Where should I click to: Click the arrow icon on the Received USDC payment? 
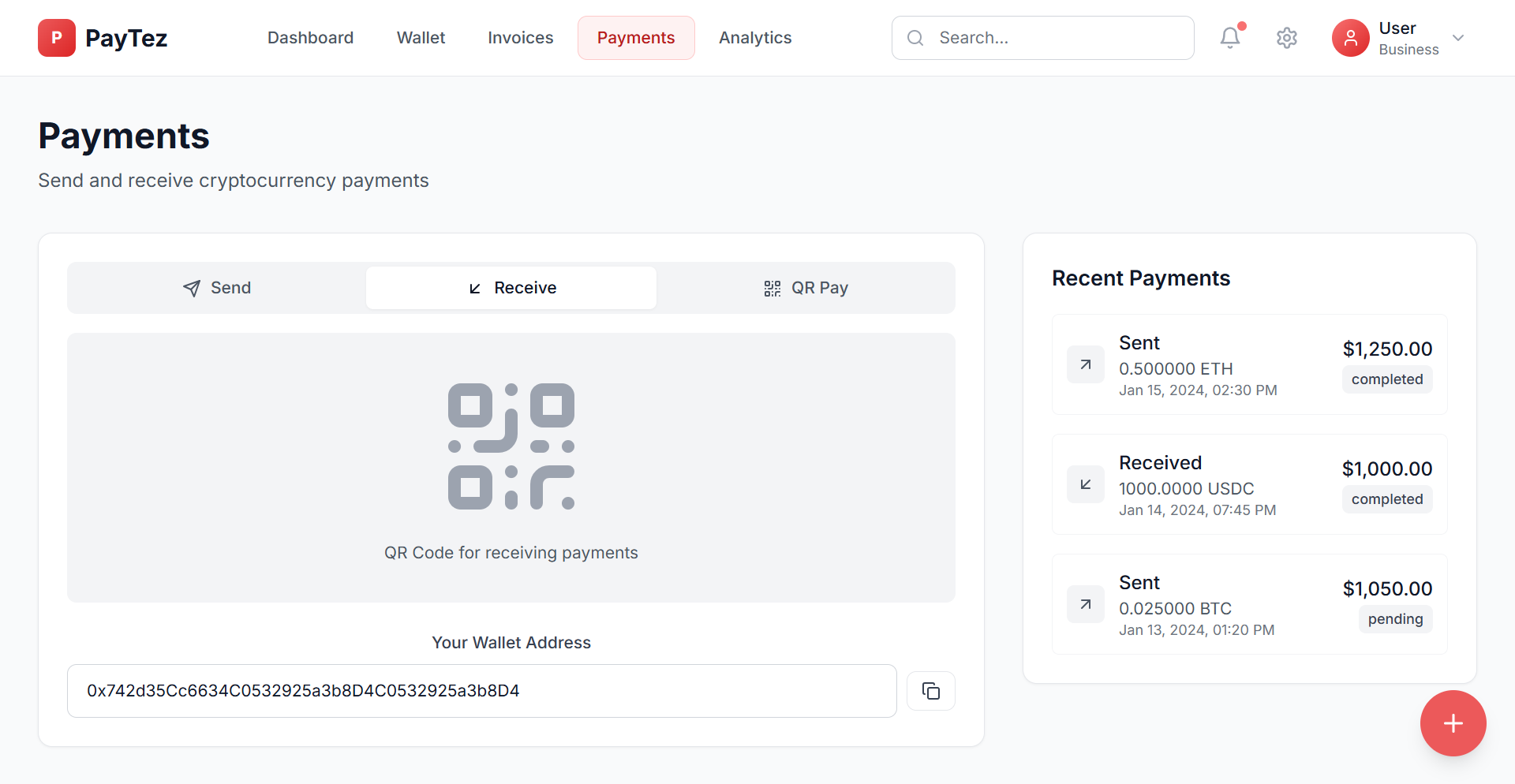click(x=1086, y=484)
